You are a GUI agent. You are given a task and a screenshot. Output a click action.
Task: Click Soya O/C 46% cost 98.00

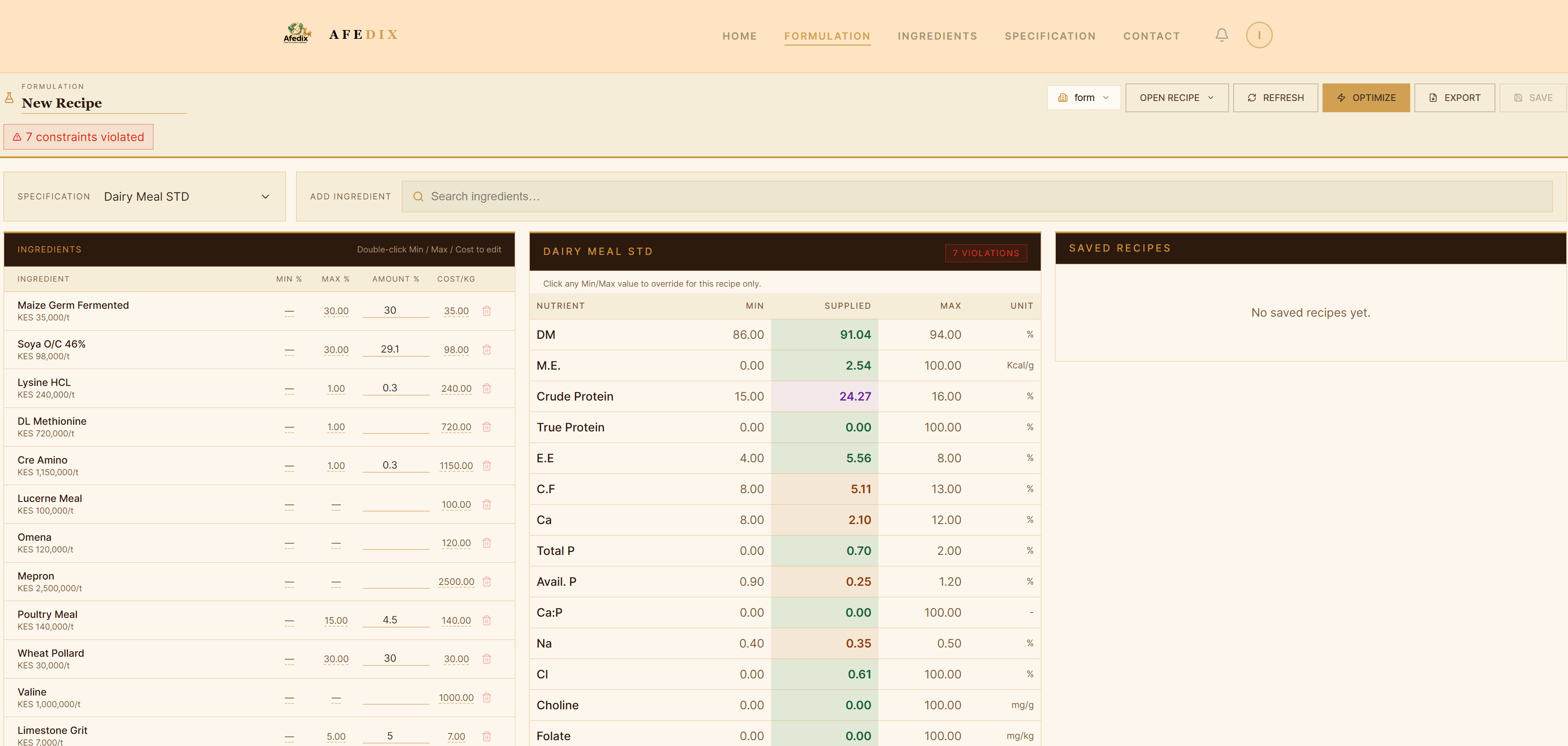(456, 350)
